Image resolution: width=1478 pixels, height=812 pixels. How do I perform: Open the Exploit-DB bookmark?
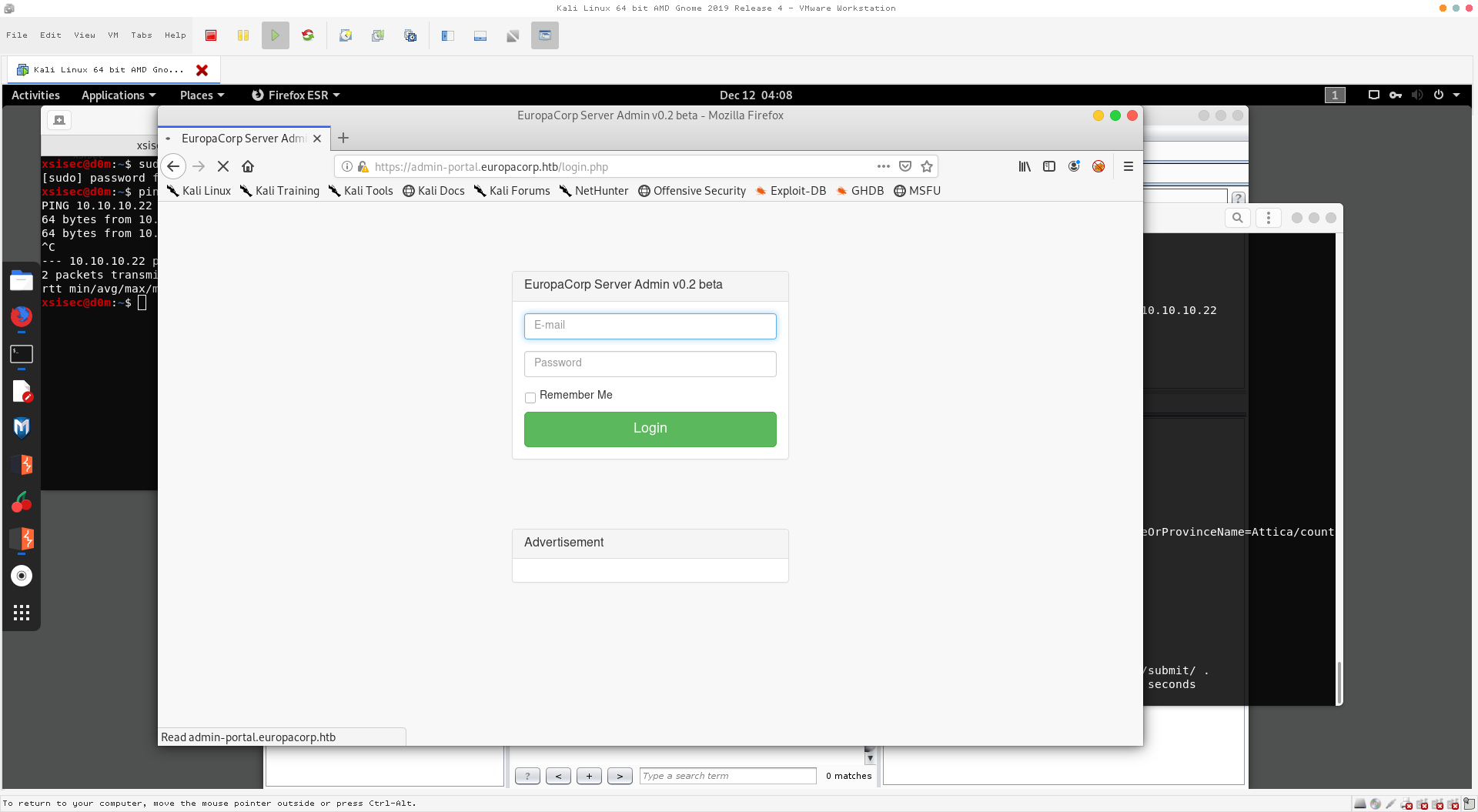791,191
